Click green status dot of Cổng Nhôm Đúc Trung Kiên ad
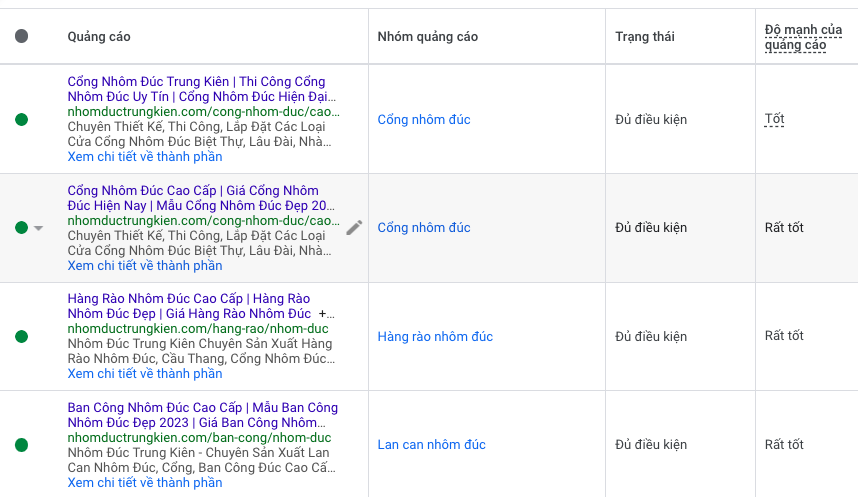 [x=22, y=120]
